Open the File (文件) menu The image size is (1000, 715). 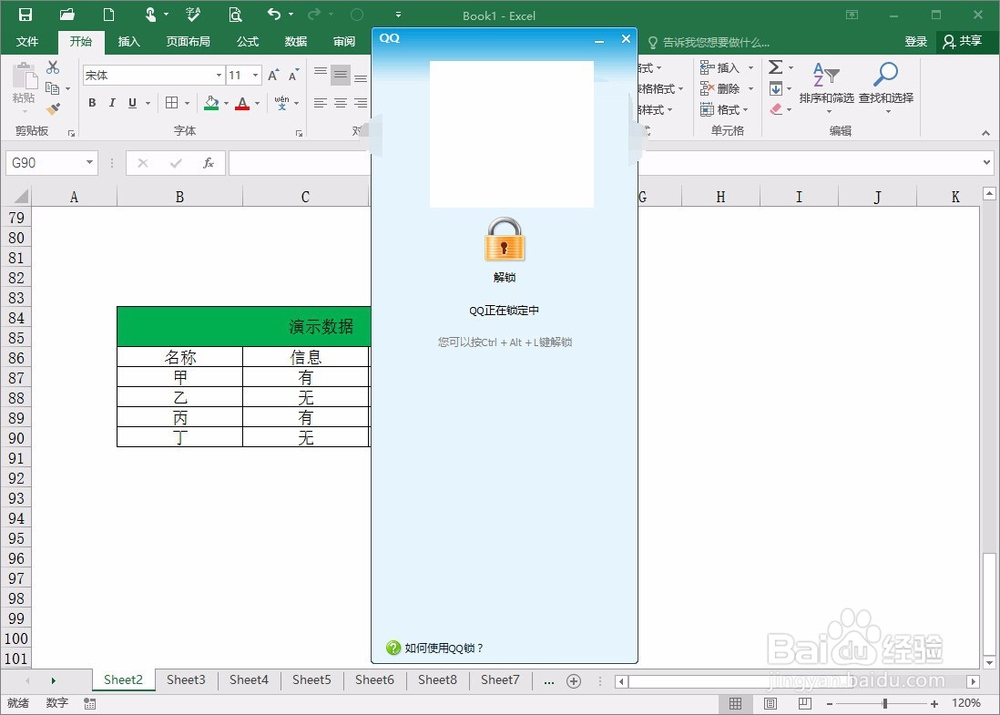[x=27, y=41]
